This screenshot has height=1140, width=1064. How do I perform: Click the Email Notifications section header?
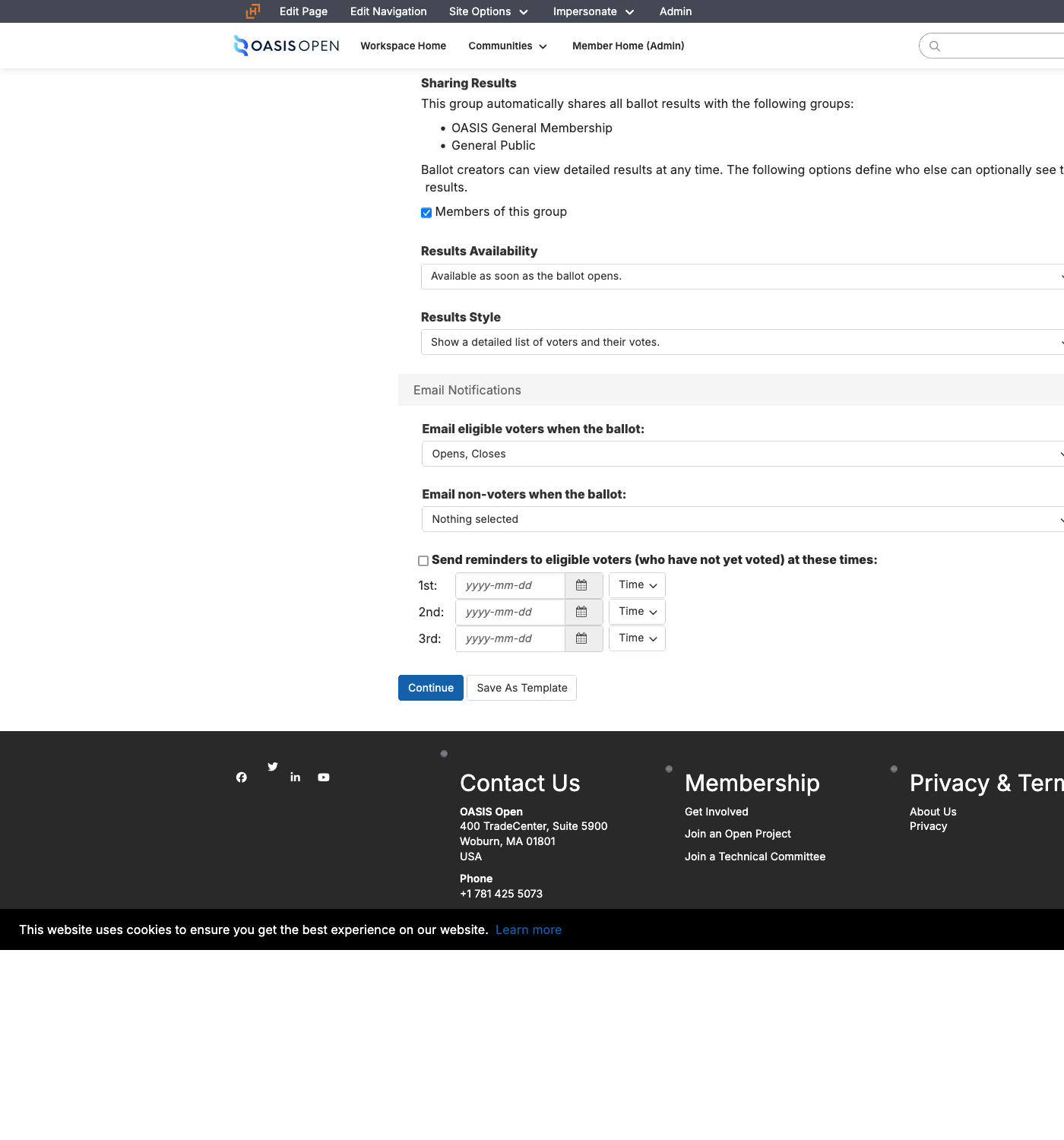731,390
